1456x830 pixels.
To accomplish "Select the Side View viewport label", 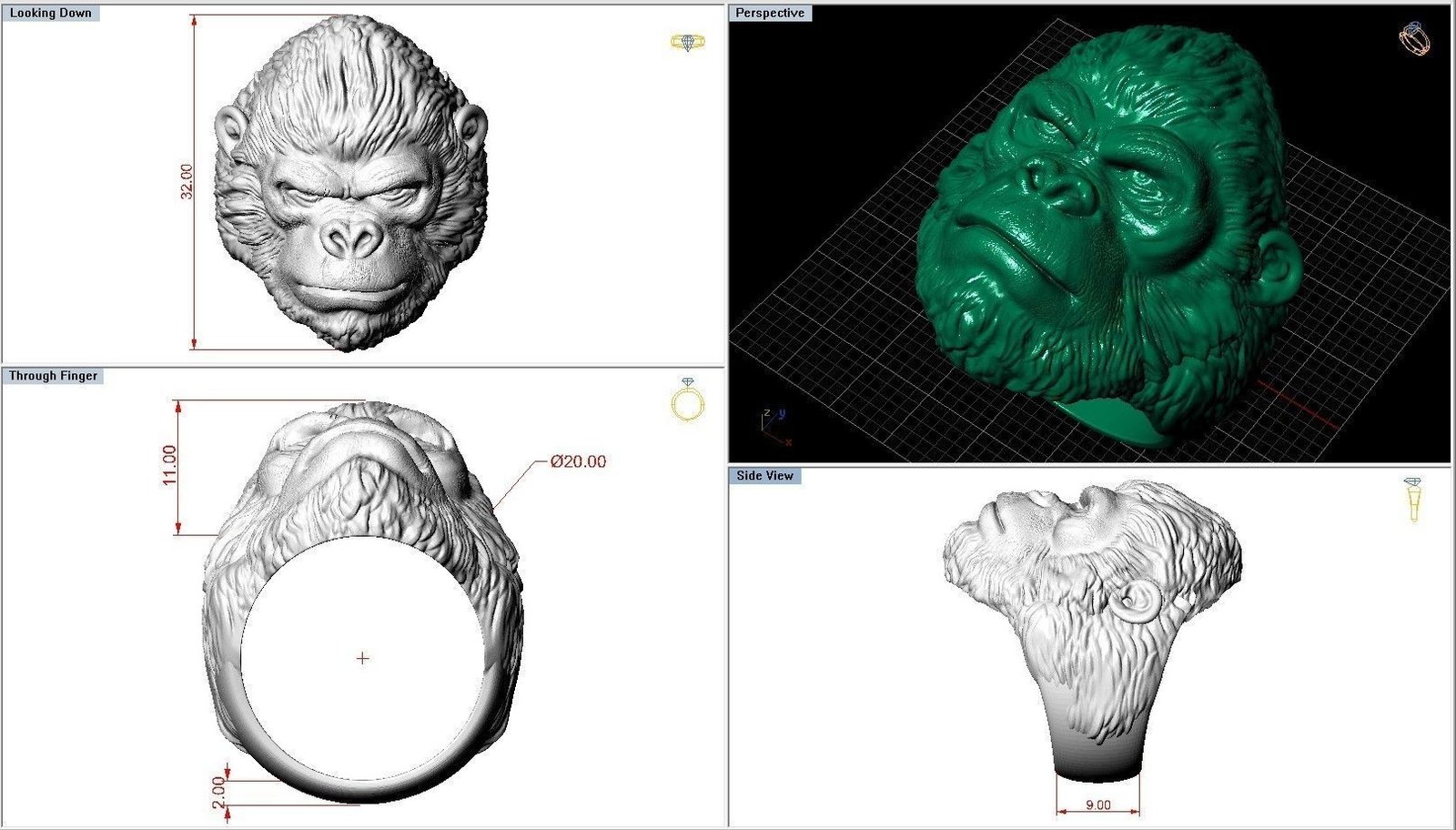I will (765, 476).
